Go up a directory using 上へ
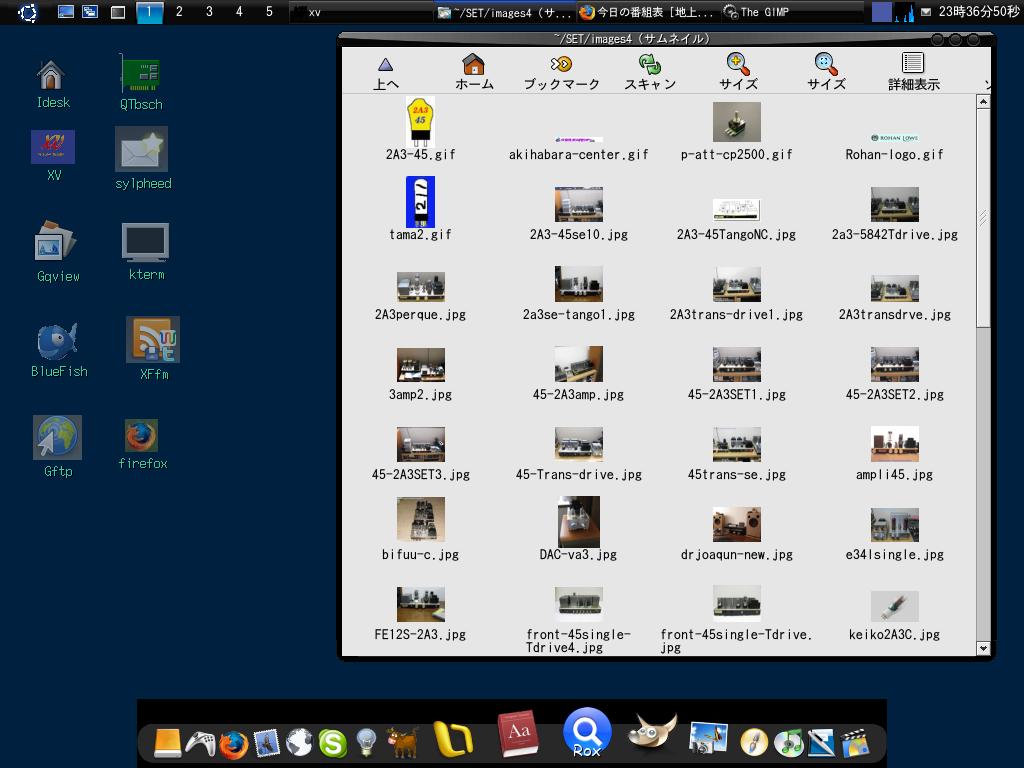1024x768 pixels. 386,70
